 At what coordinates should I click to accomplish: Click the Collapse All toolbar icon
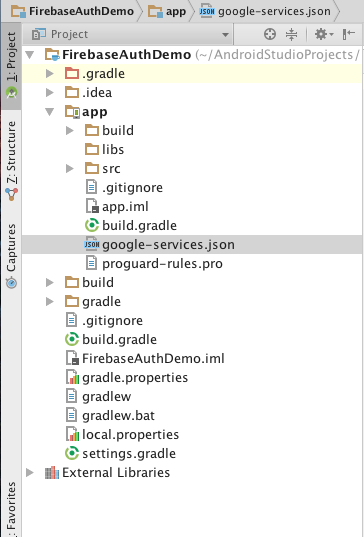coord(291,34)
